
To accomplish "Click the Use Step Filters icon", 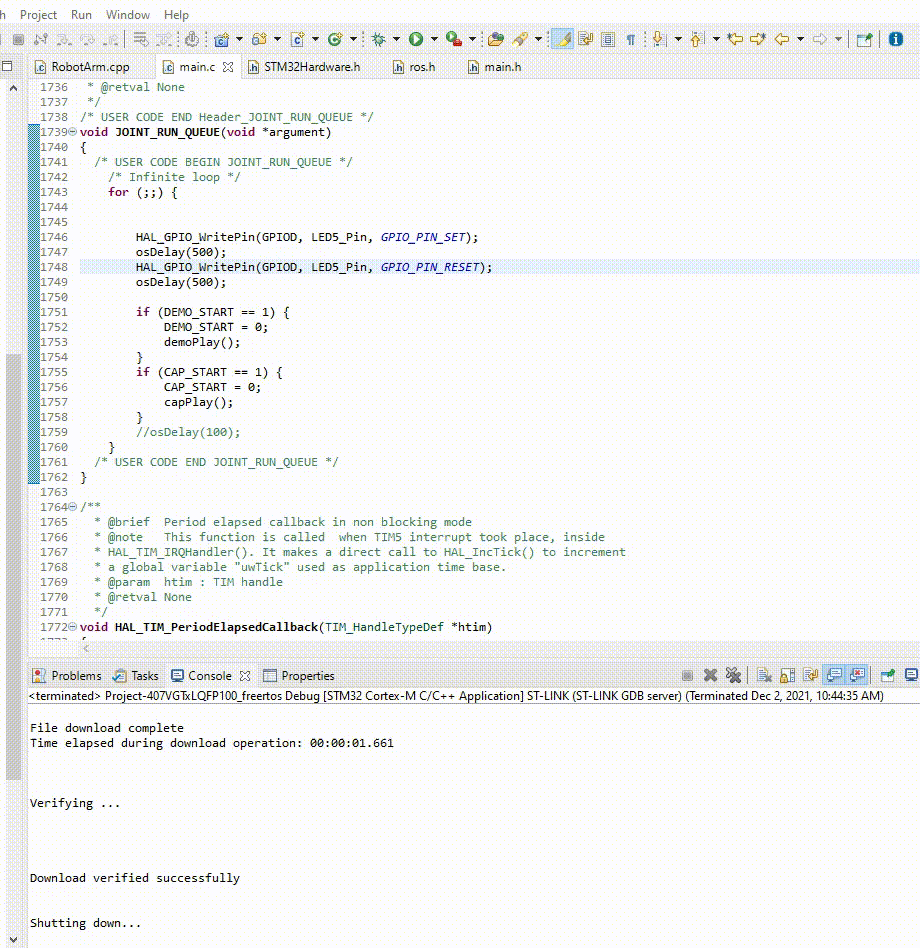I will point(164,40).
